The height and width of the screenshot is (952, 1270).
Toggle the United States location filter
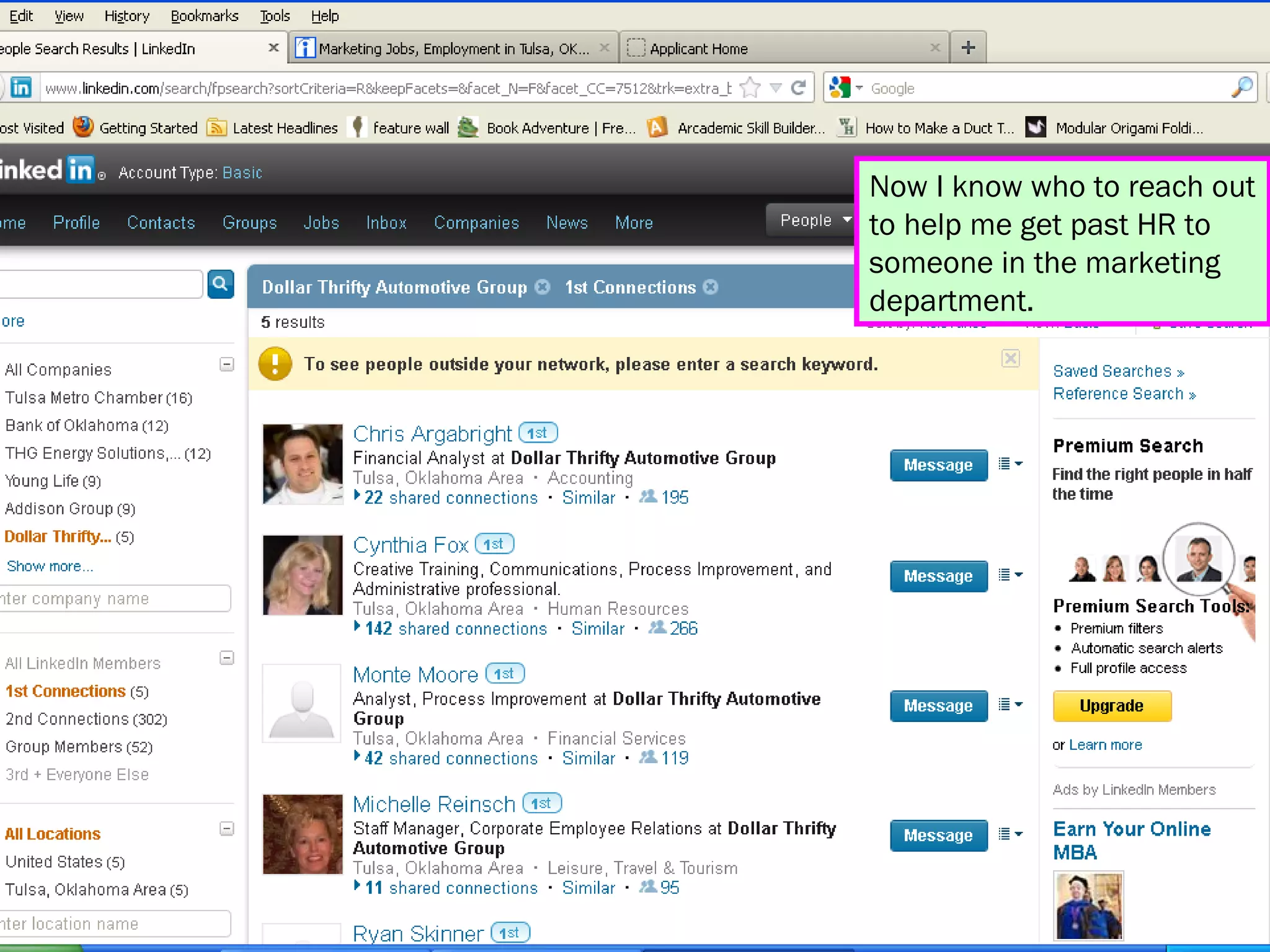coord(65,862)
